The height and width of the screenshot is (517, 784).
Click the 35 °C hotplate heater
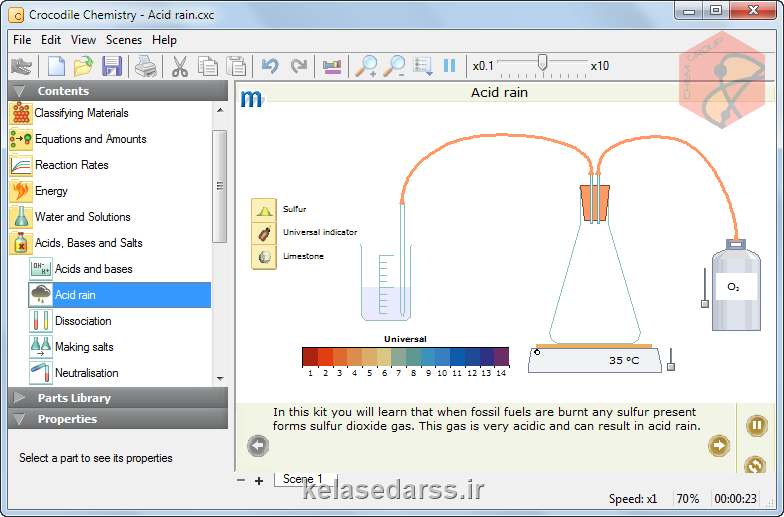click(x=595, y=360)
